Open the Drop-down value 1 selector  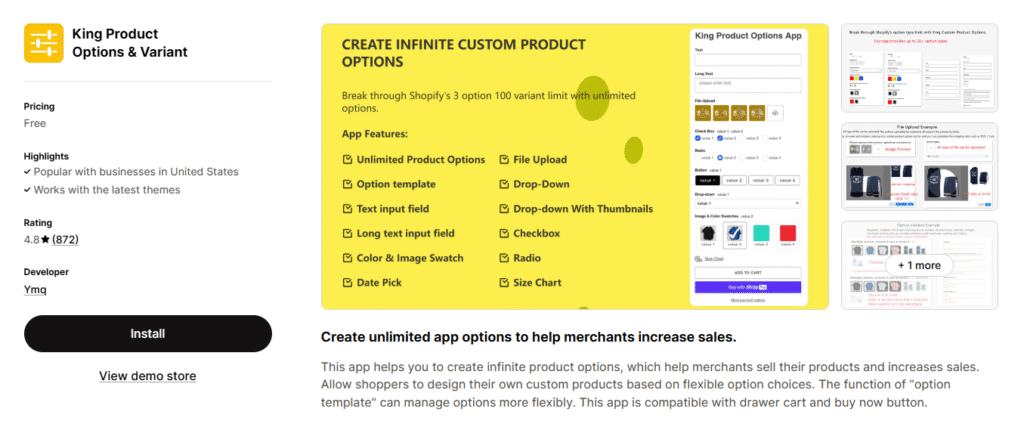[748, 203]
